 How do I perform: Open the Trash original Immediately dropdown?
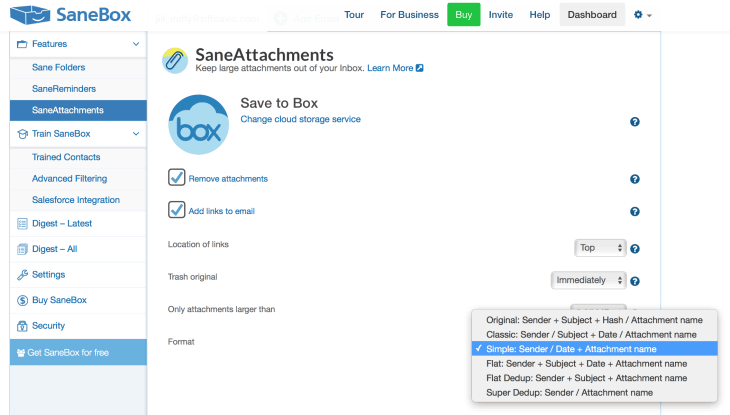589,280
